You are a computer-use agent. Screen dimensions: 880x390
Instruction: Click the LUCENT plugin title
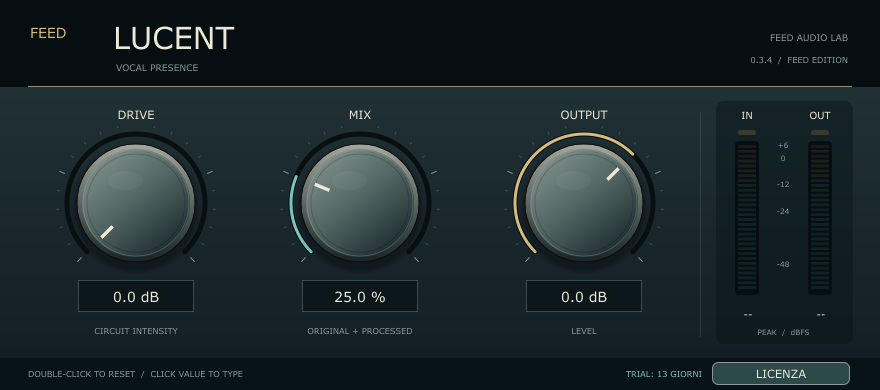(x=174, y=39)
